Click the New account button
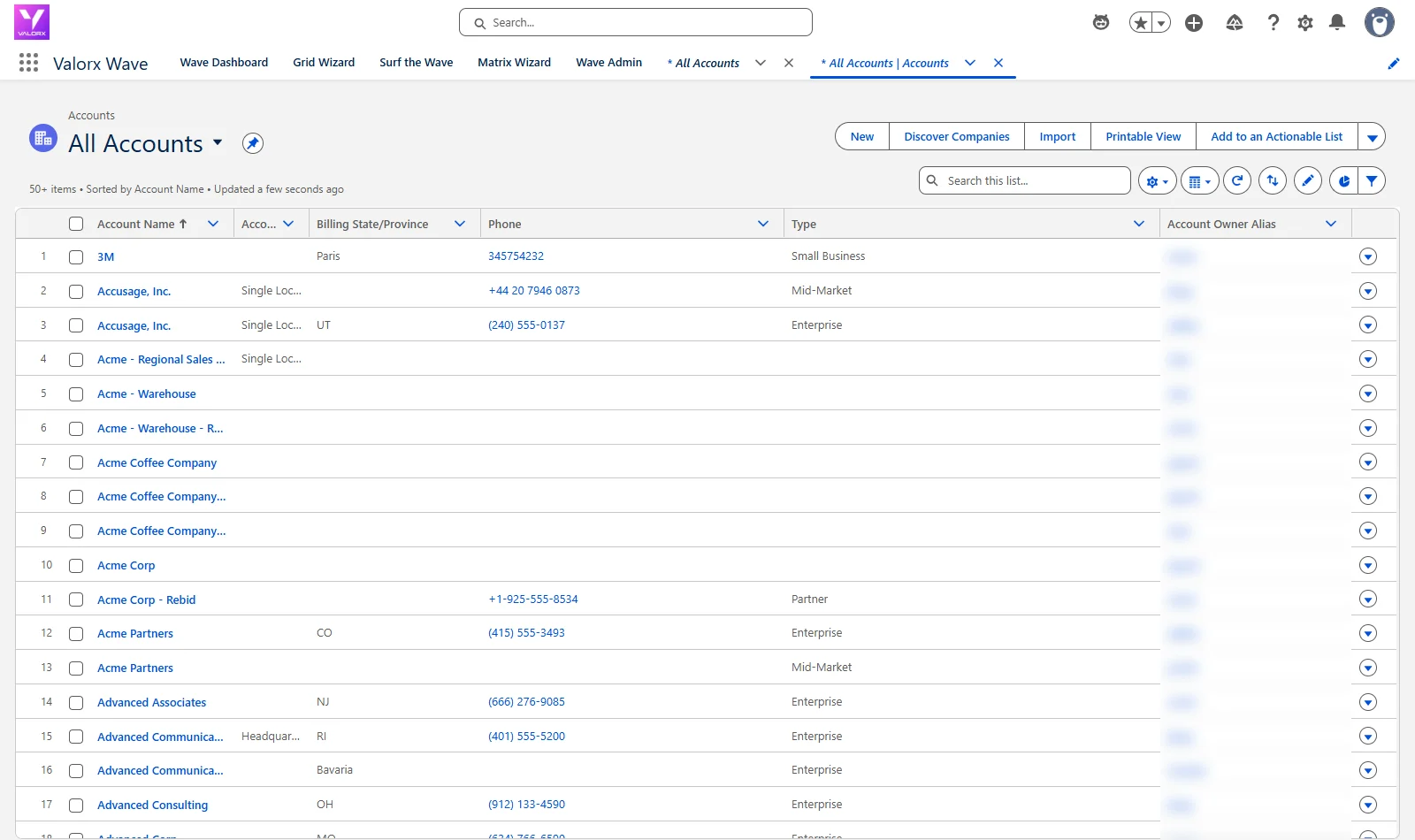The width and height of the screenshot is (1415, 840). point(862,137)
